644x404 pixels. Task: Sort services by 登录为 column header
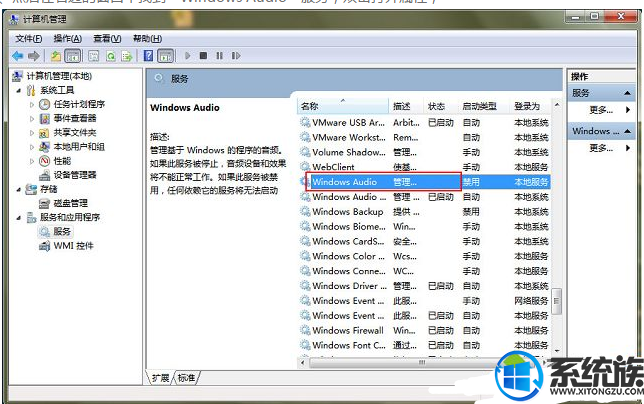click(x=530, y=106)
